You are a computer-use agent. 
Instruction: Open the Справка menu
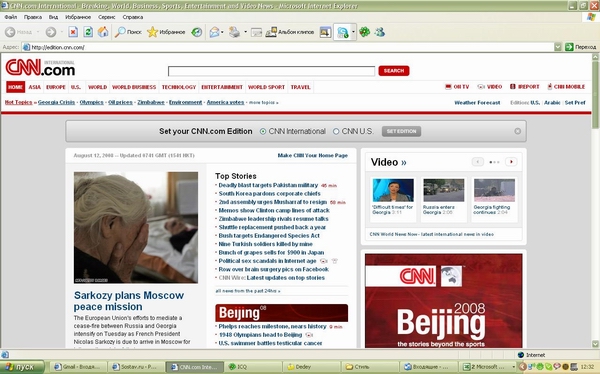tap(133, 17)
